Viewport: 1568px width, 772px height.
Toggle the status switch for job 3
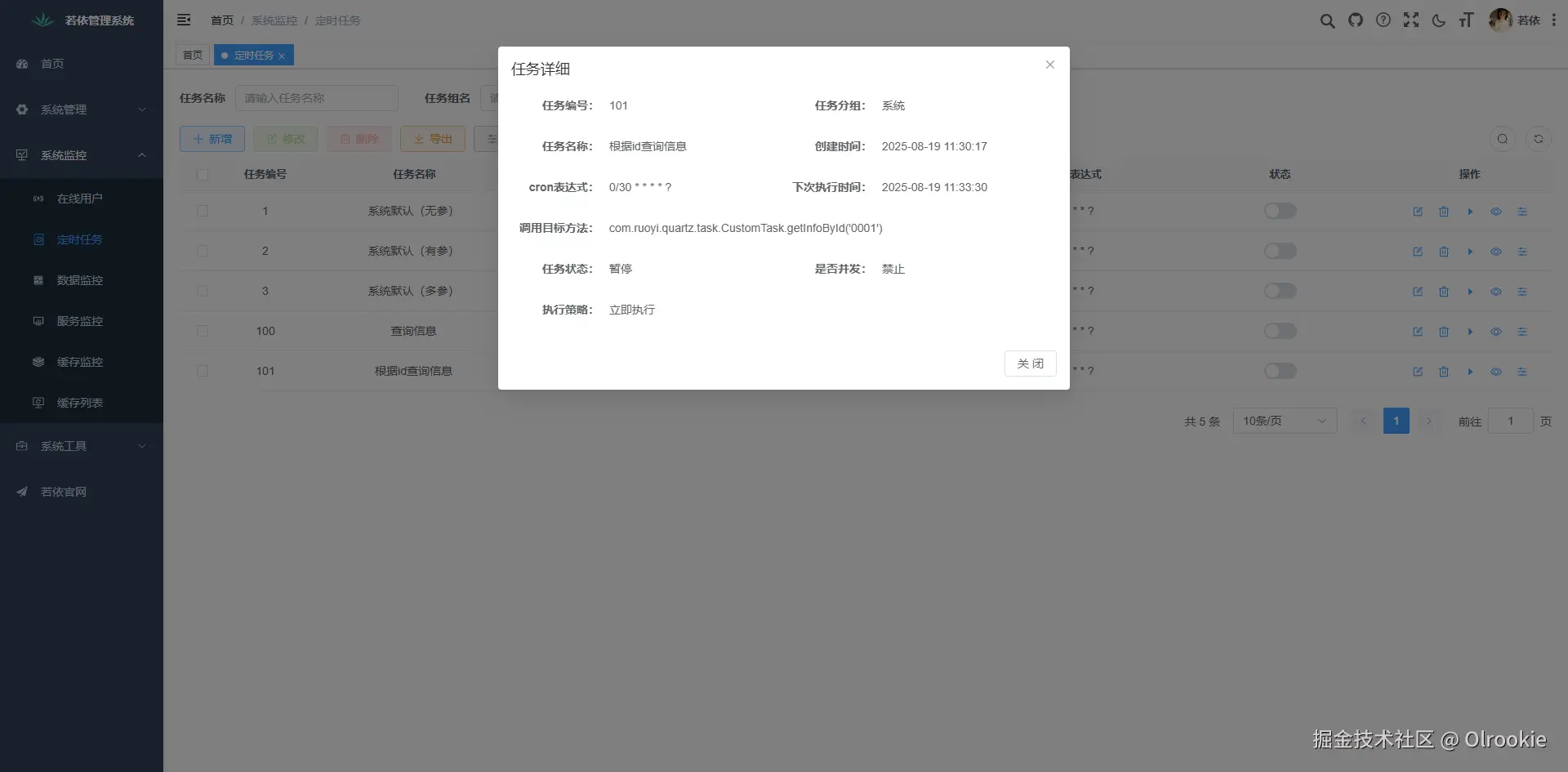coord(1280,291)
